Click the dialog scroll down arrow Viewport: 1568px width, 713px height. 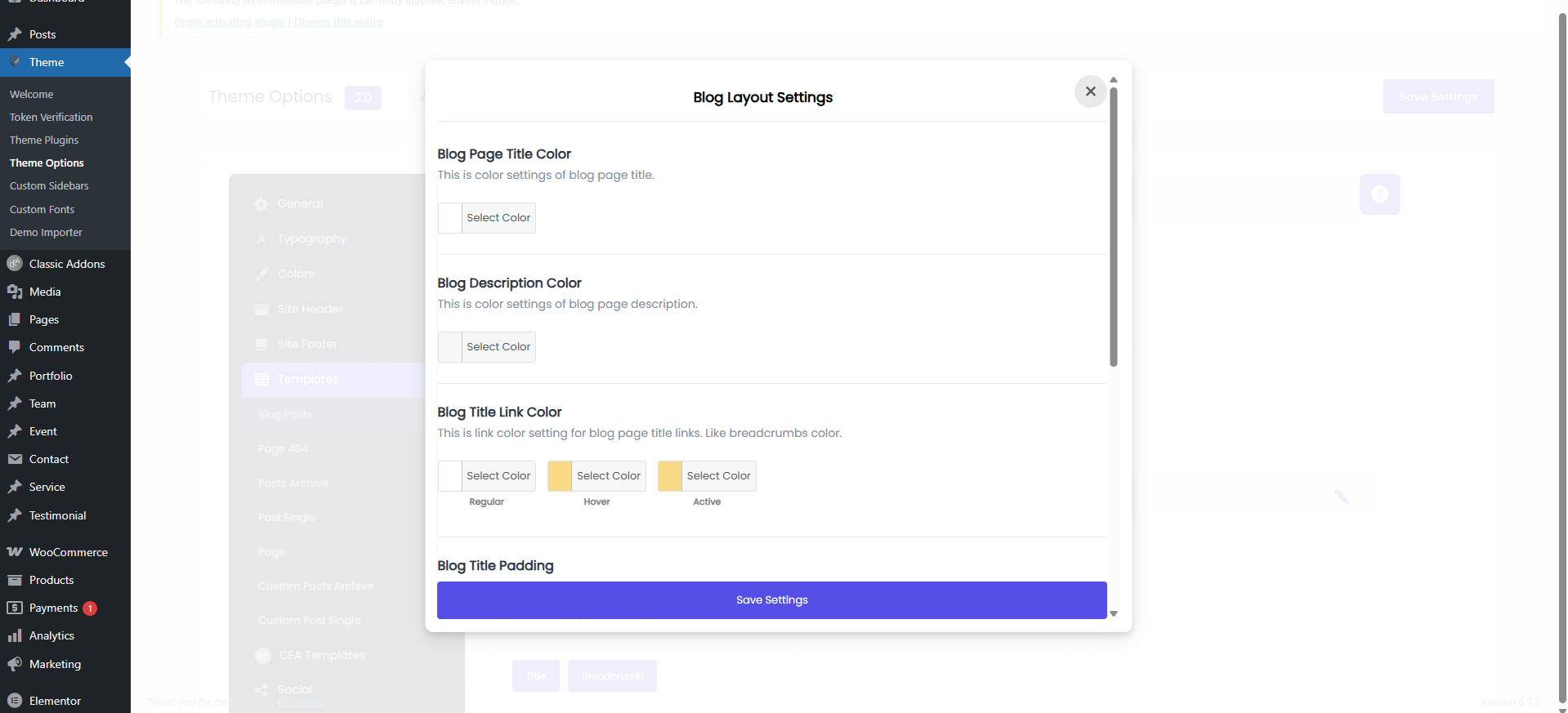pos(1113,613)
